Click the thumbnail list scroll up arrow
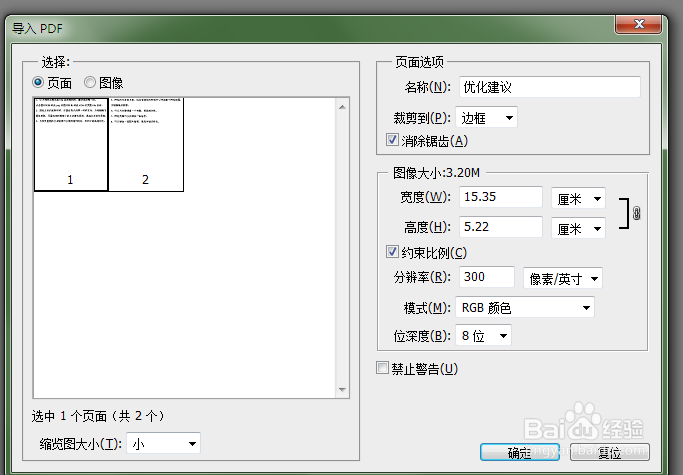This screenshot has height=475, width=683. [342, 107]
